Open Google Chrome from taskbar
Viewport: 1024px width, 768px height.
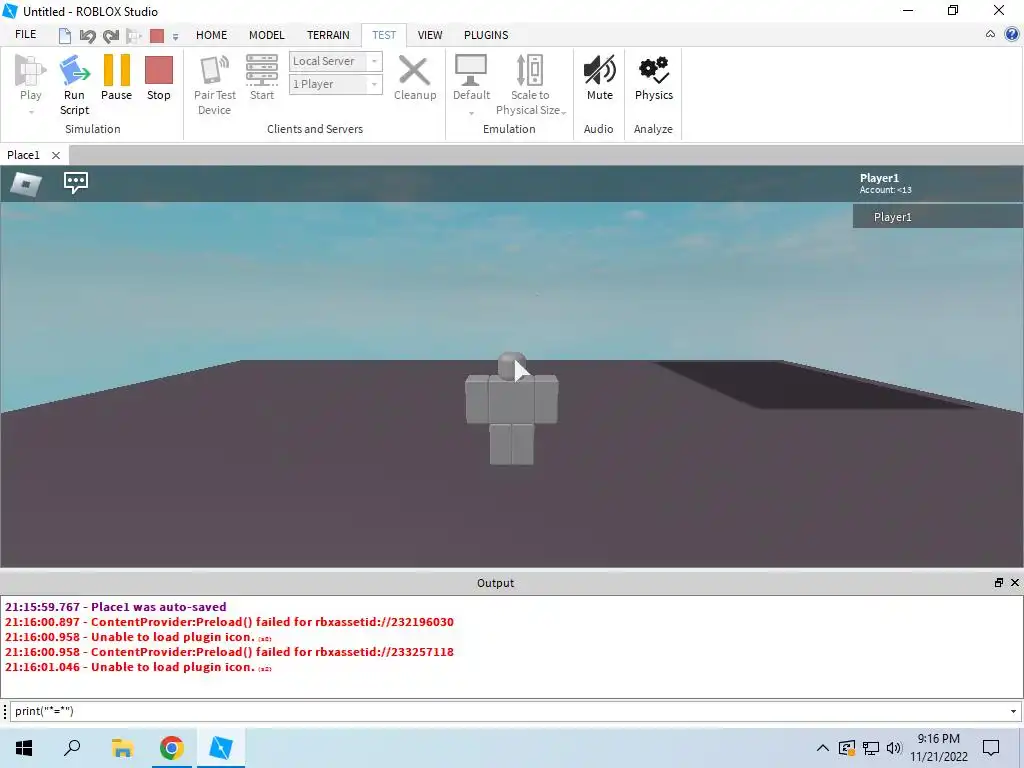[172, 748]
